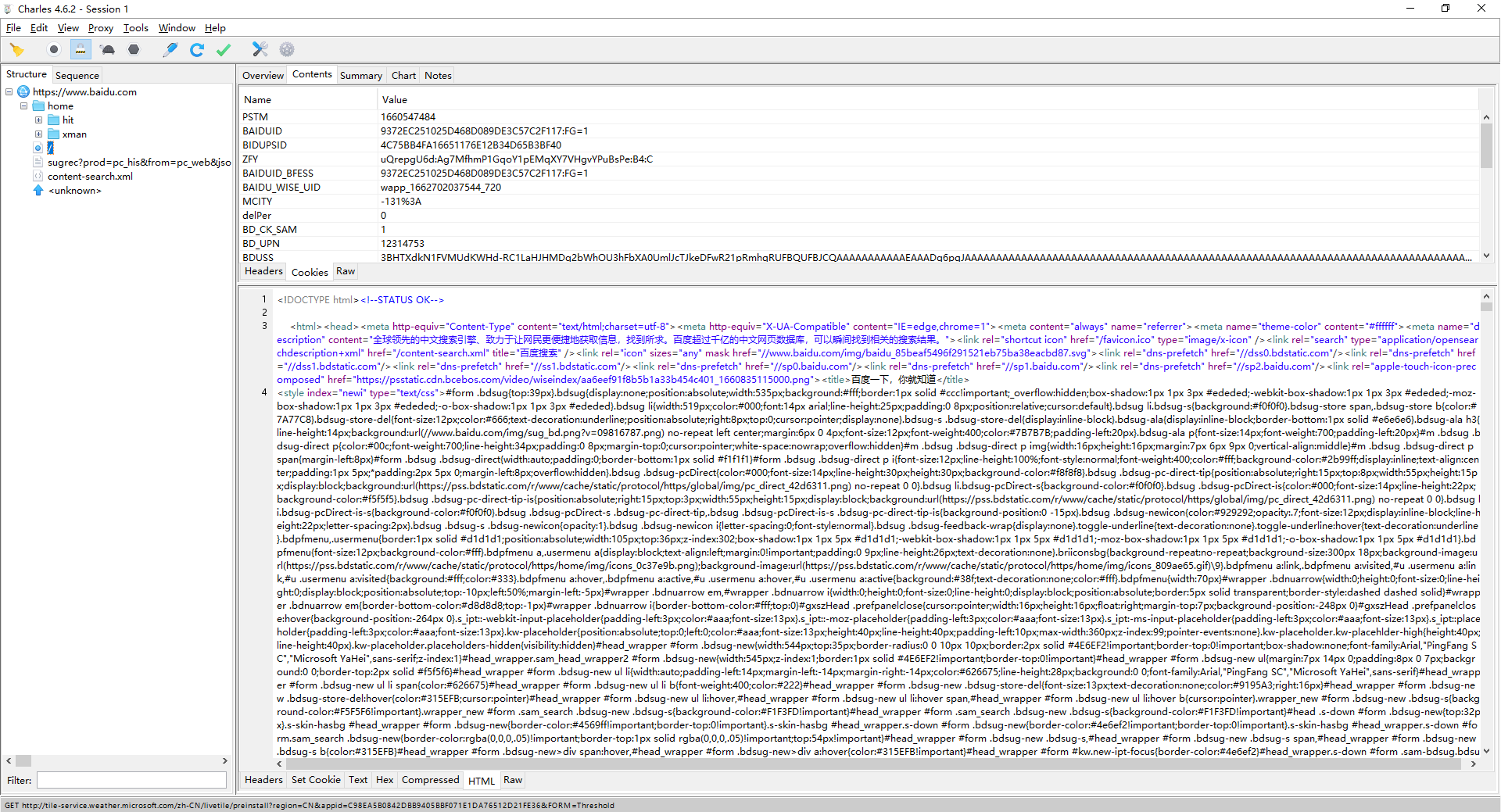
Task: Open the View menu
Action: [x=68, y=28]
